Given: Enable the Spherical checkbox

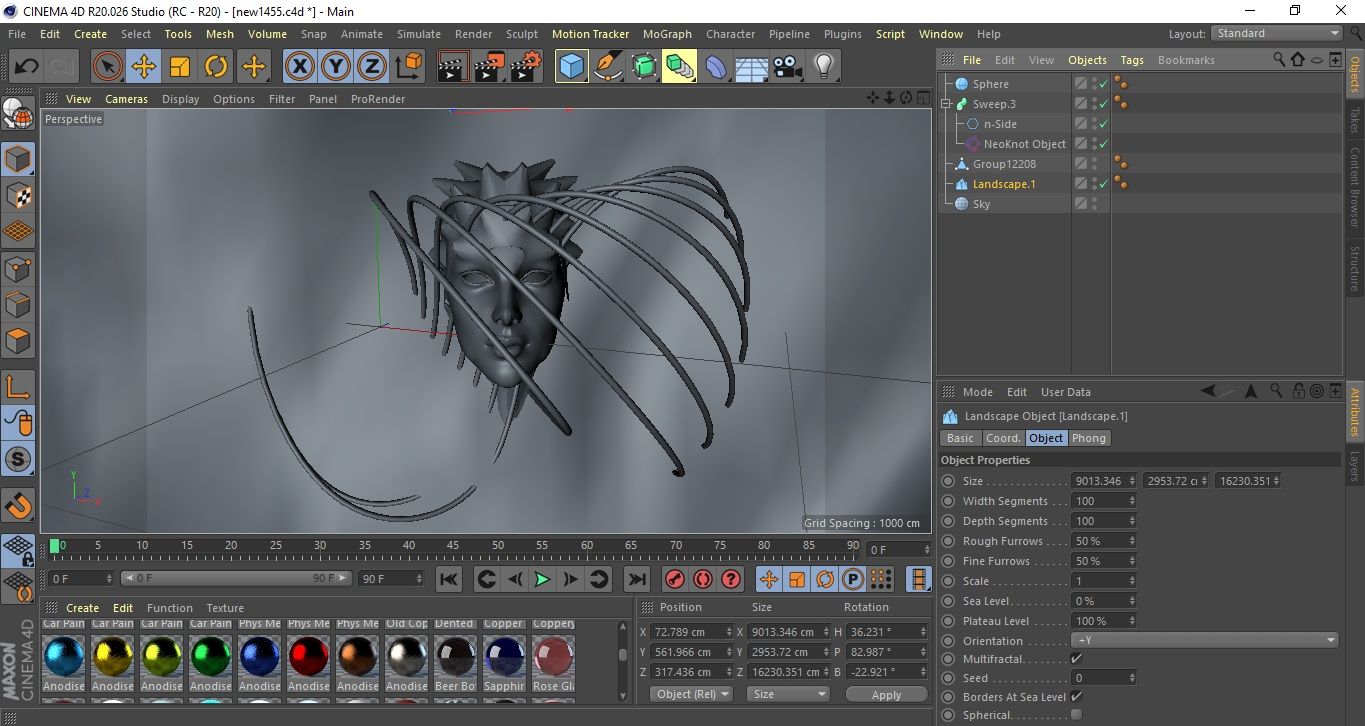Looking at the screenshot, I should [1076, 715].
